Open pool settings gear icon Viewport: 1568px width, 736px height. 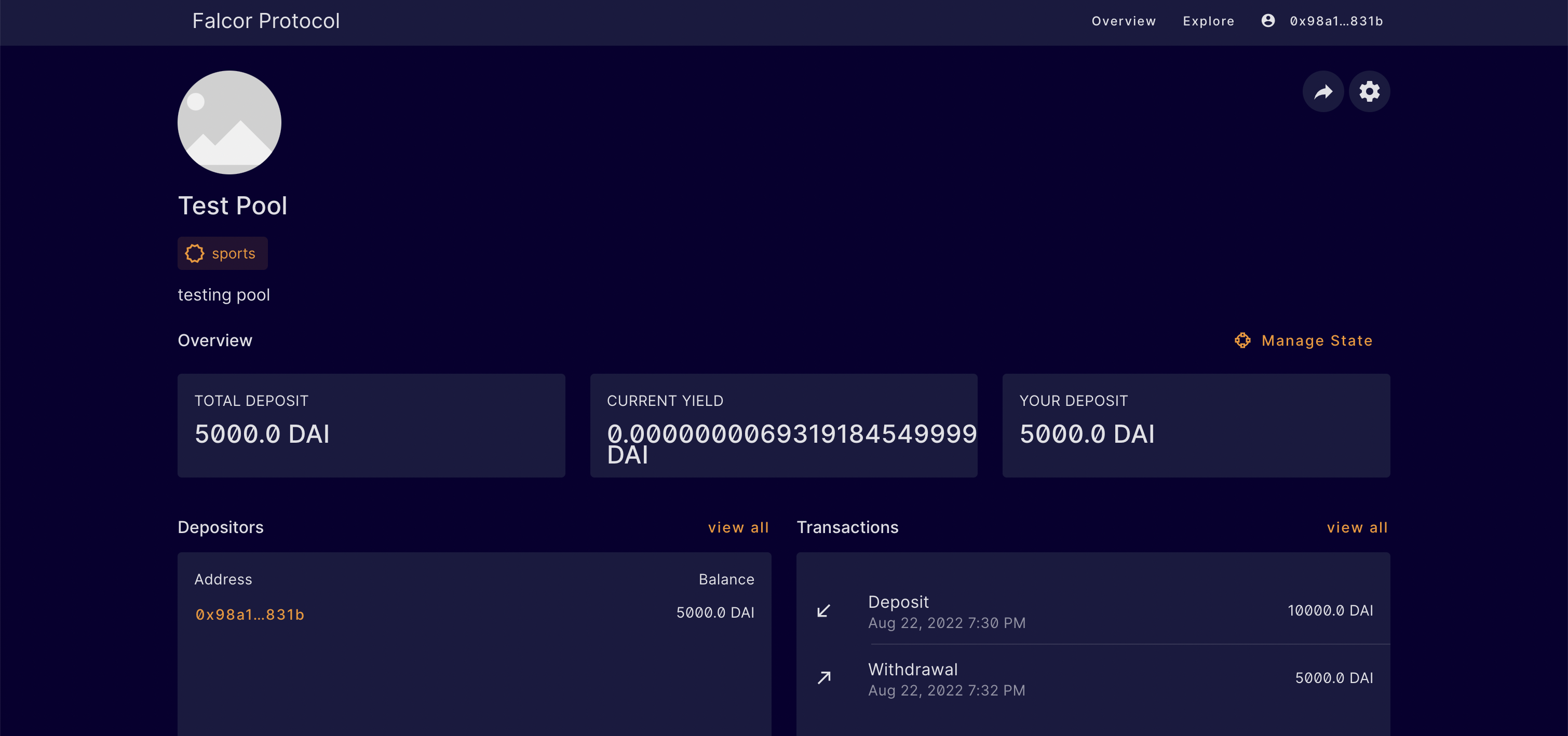tap(1369, 92)
